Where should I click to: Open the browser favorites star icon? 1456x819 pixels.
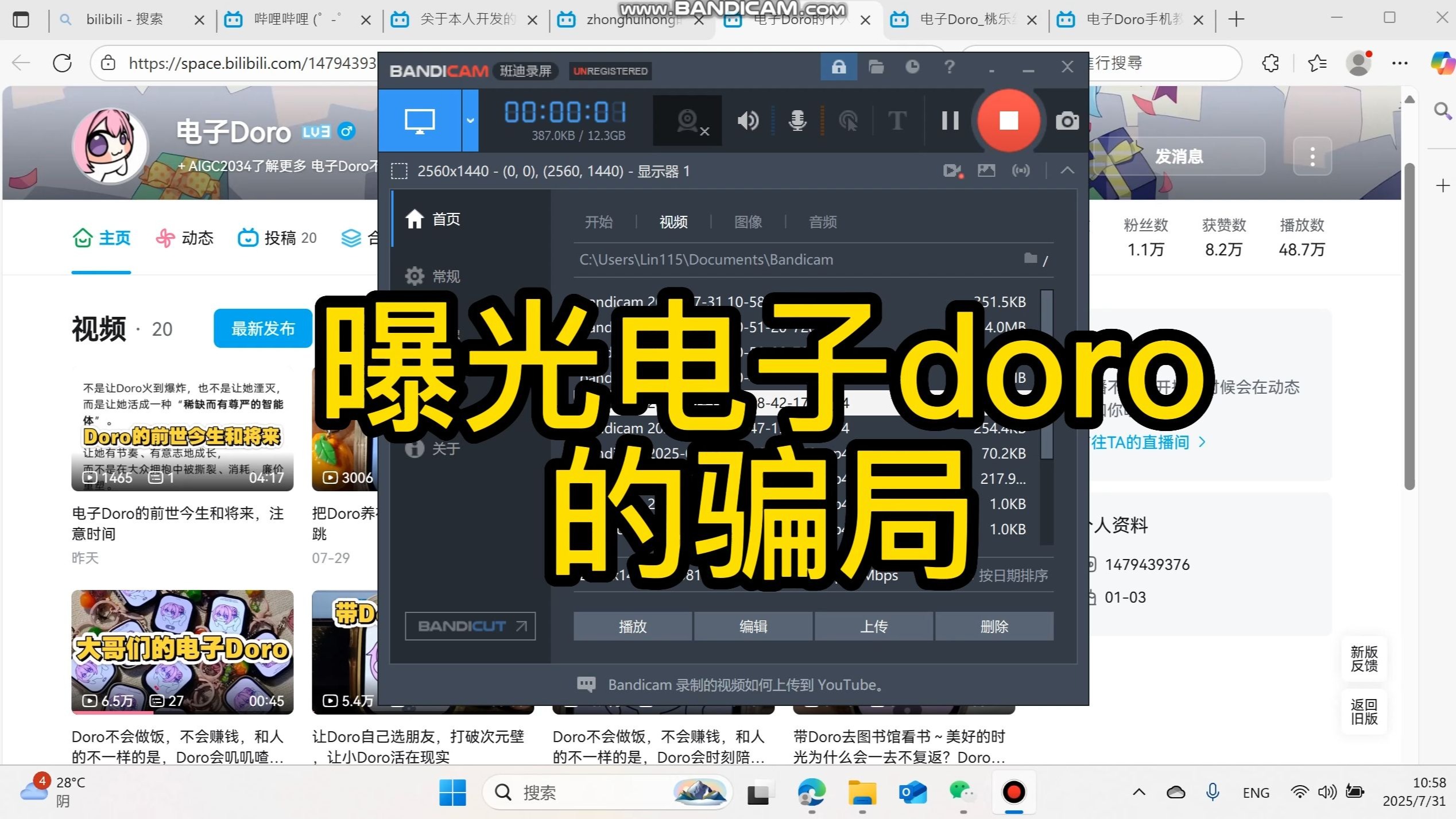(1317, 63)
